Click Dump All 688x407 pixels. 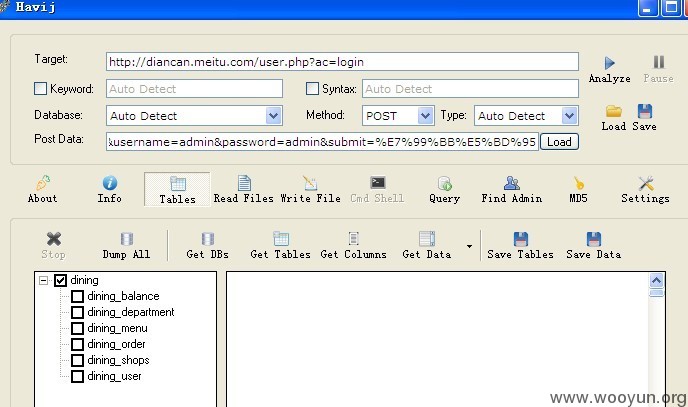[x=126, y=246]
